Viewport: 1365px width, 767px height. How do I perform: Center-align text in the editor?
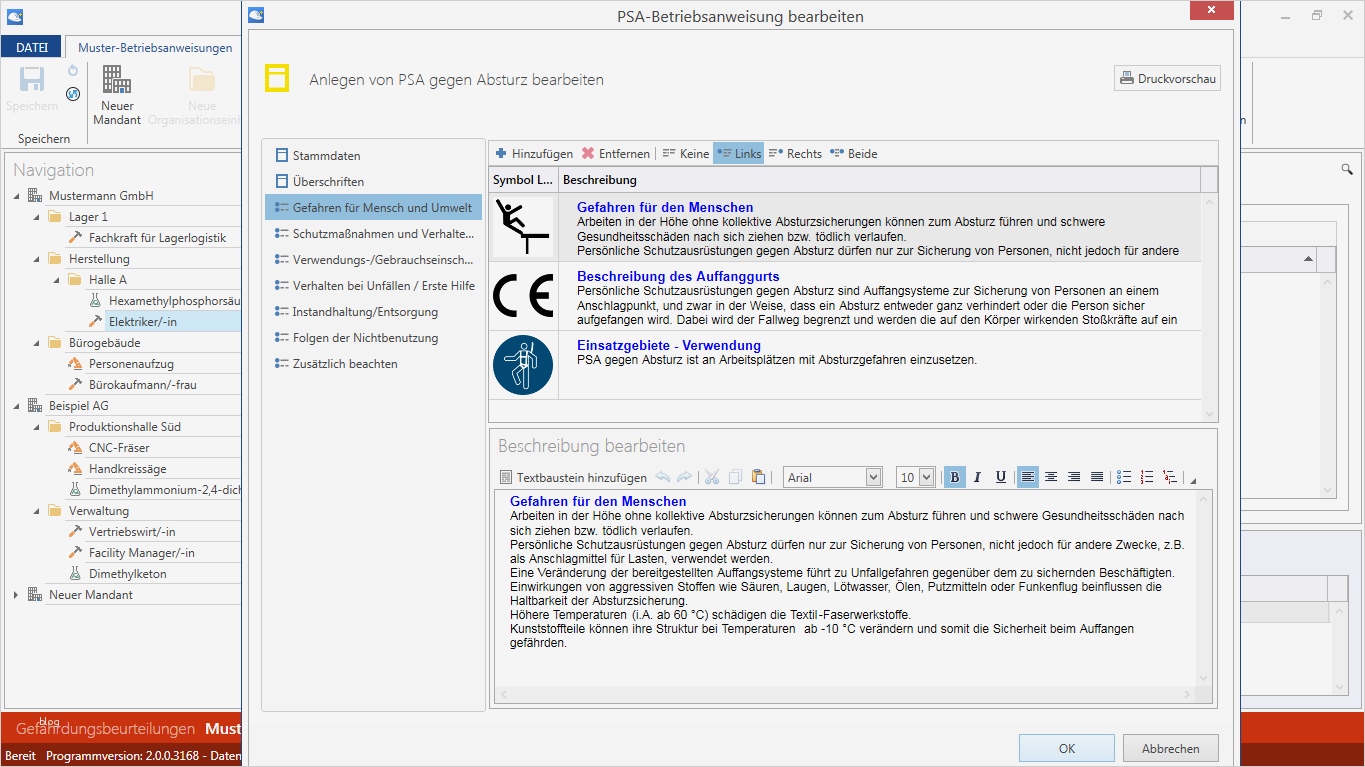coord(1051,477)
